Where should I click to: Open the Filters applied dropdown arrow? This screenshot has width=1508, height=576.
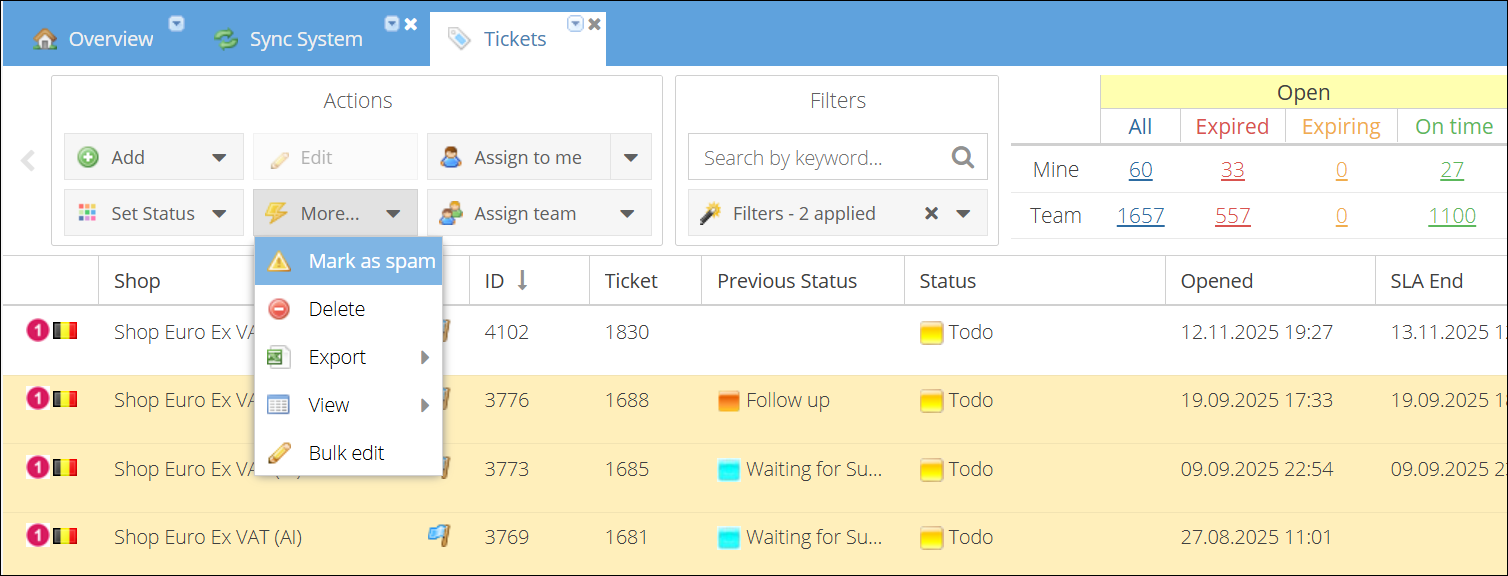[963, 213]
